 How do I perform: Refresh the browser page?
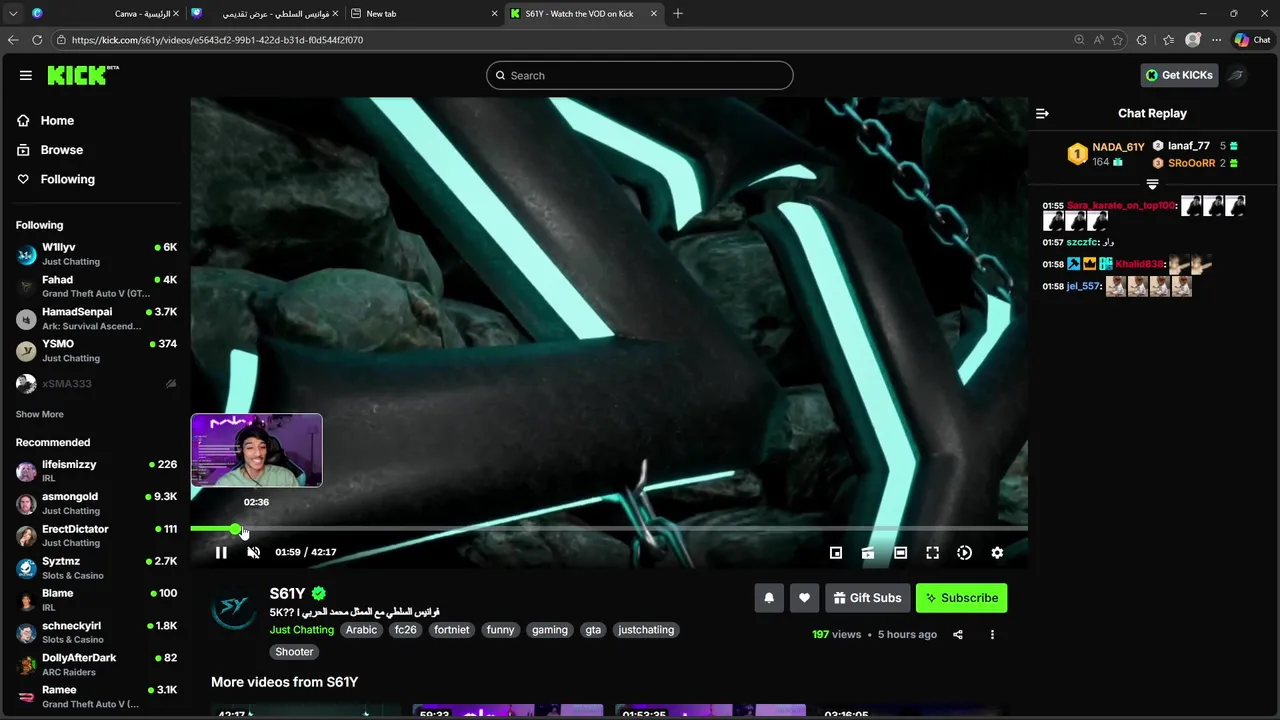coord(37,40)
